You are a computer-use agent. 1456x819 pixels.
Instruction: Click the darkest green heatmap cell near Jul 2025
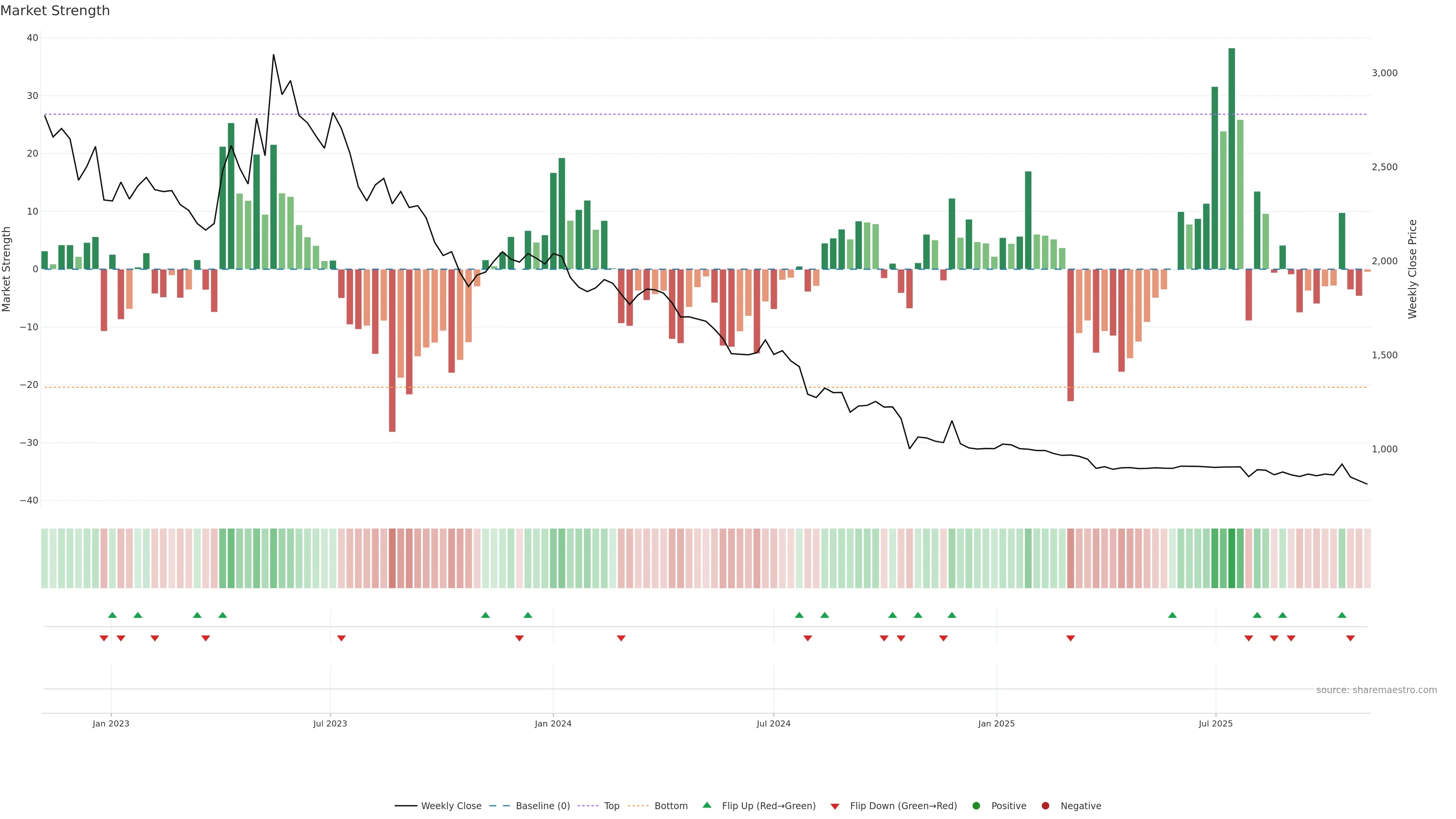(x=1232, y=559)
